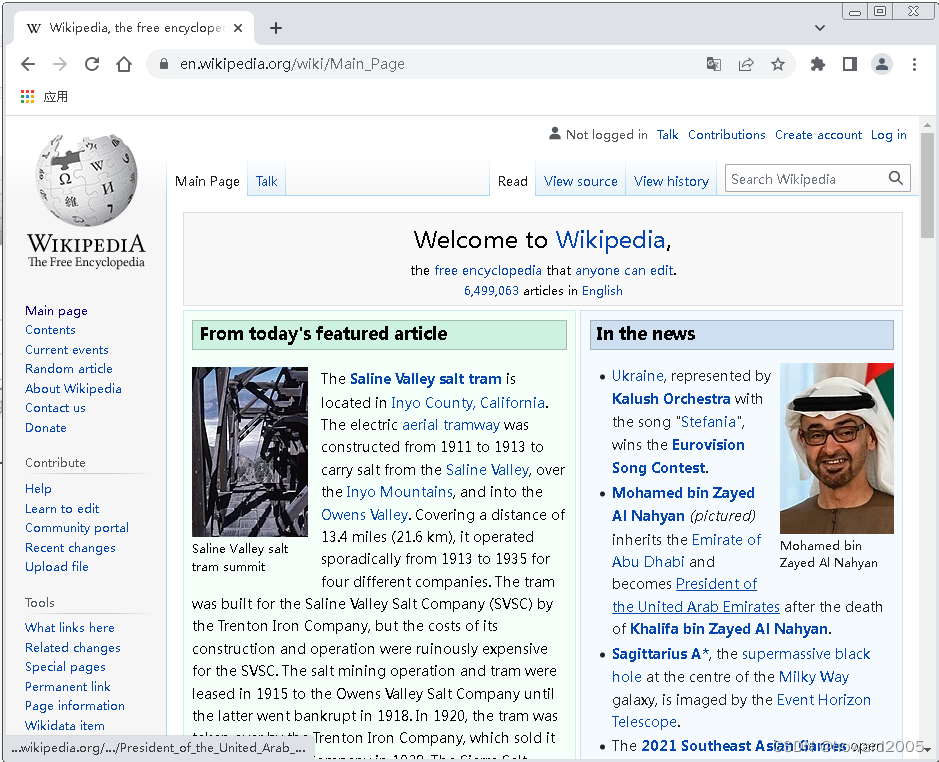
Task: Open the Wikidata item link
Action: (x=65, y=725)
